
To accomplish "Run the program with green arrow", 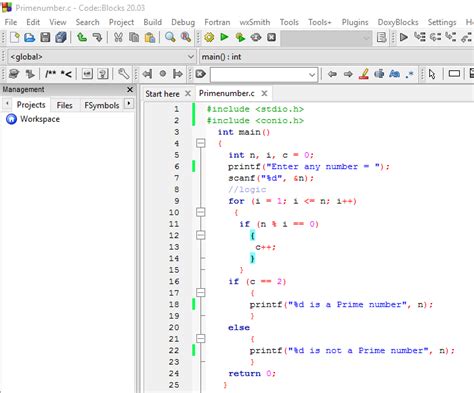I will click(x=224, y=37).
